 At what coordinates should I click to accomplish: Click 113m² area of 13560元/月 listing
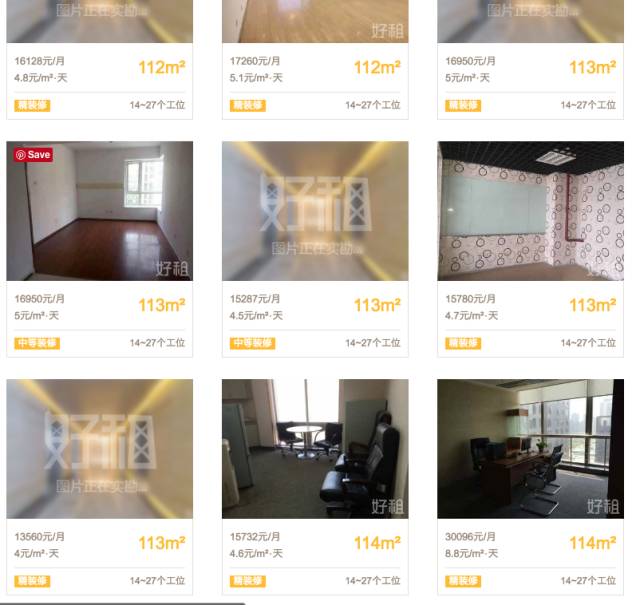click(162, 543)
